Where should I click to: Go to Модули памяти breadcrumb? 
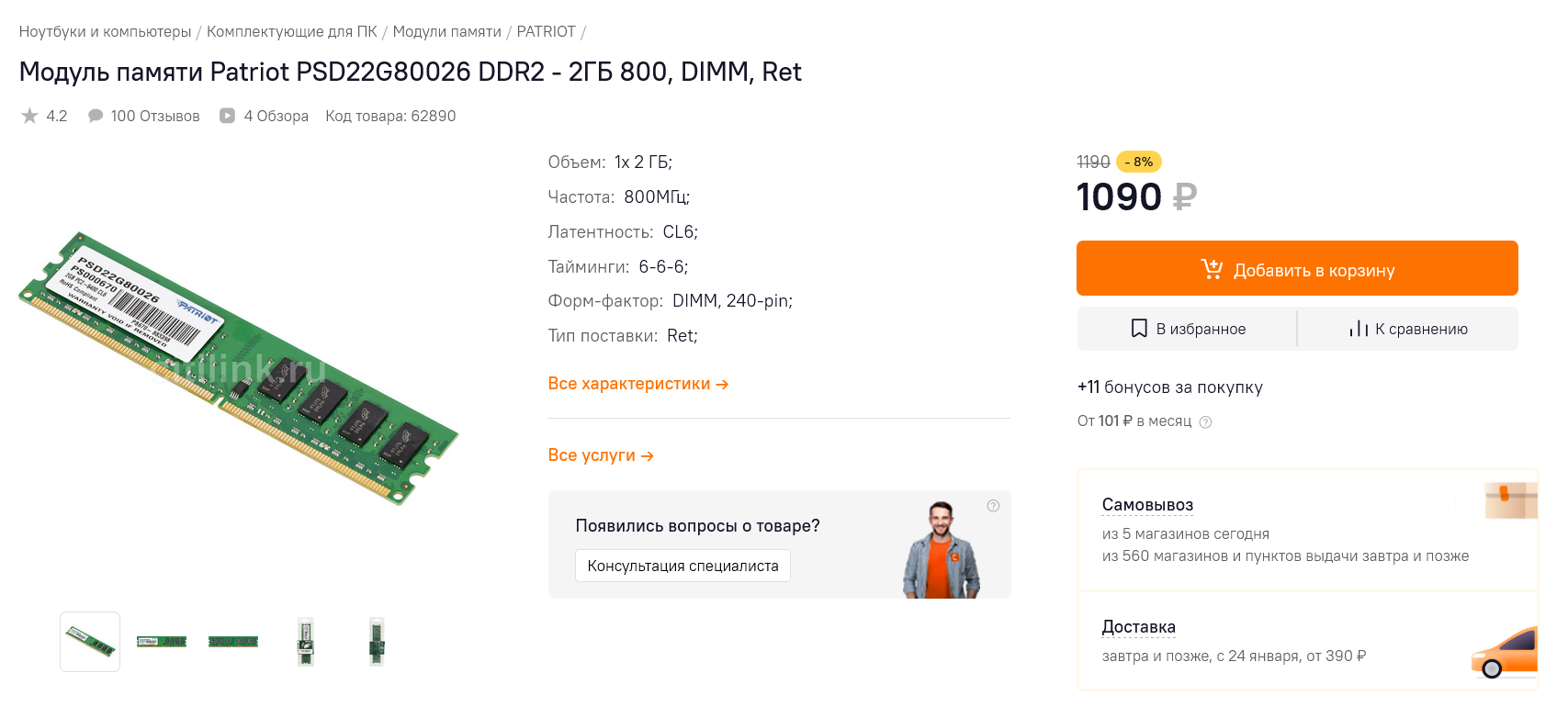446,31
